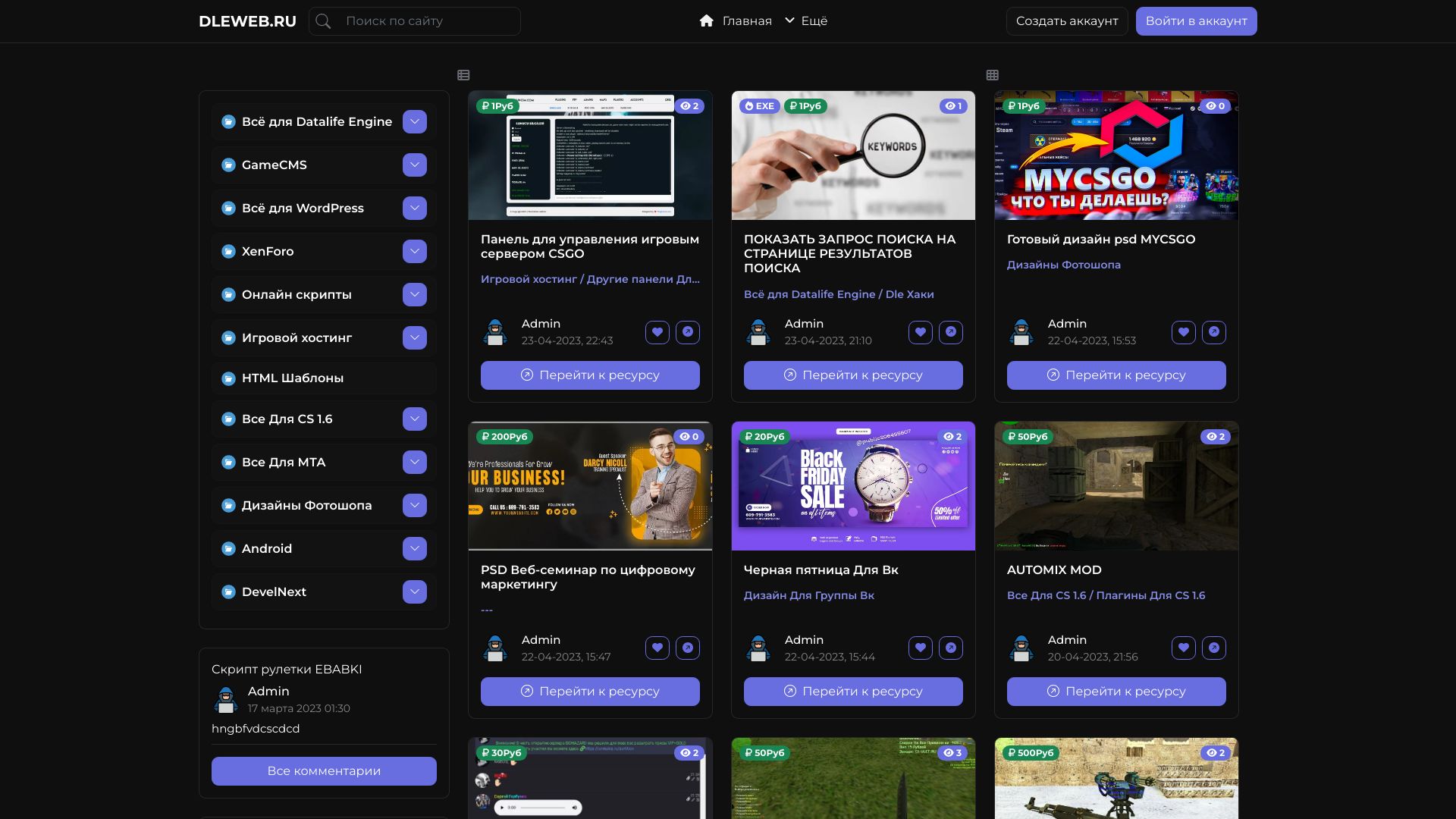
Task: Open the Дизайн Для Группы Вк category link
Action: (x=809, y=596)
